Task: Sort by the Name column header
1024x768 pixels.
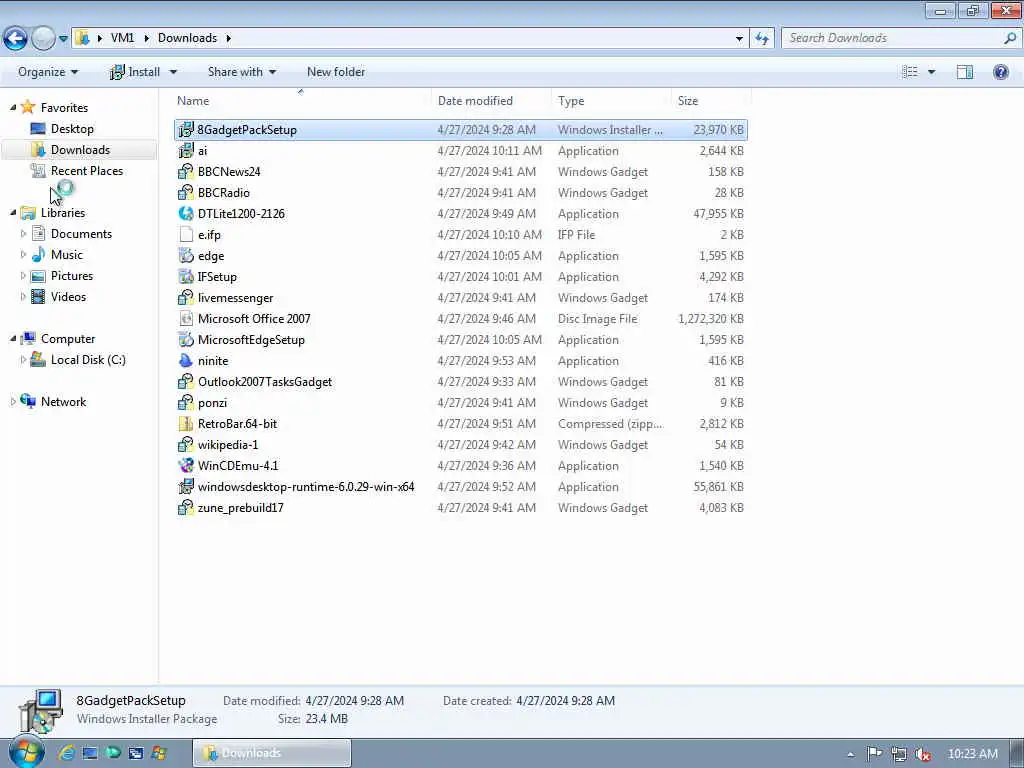Action: (x=300, y=101)
